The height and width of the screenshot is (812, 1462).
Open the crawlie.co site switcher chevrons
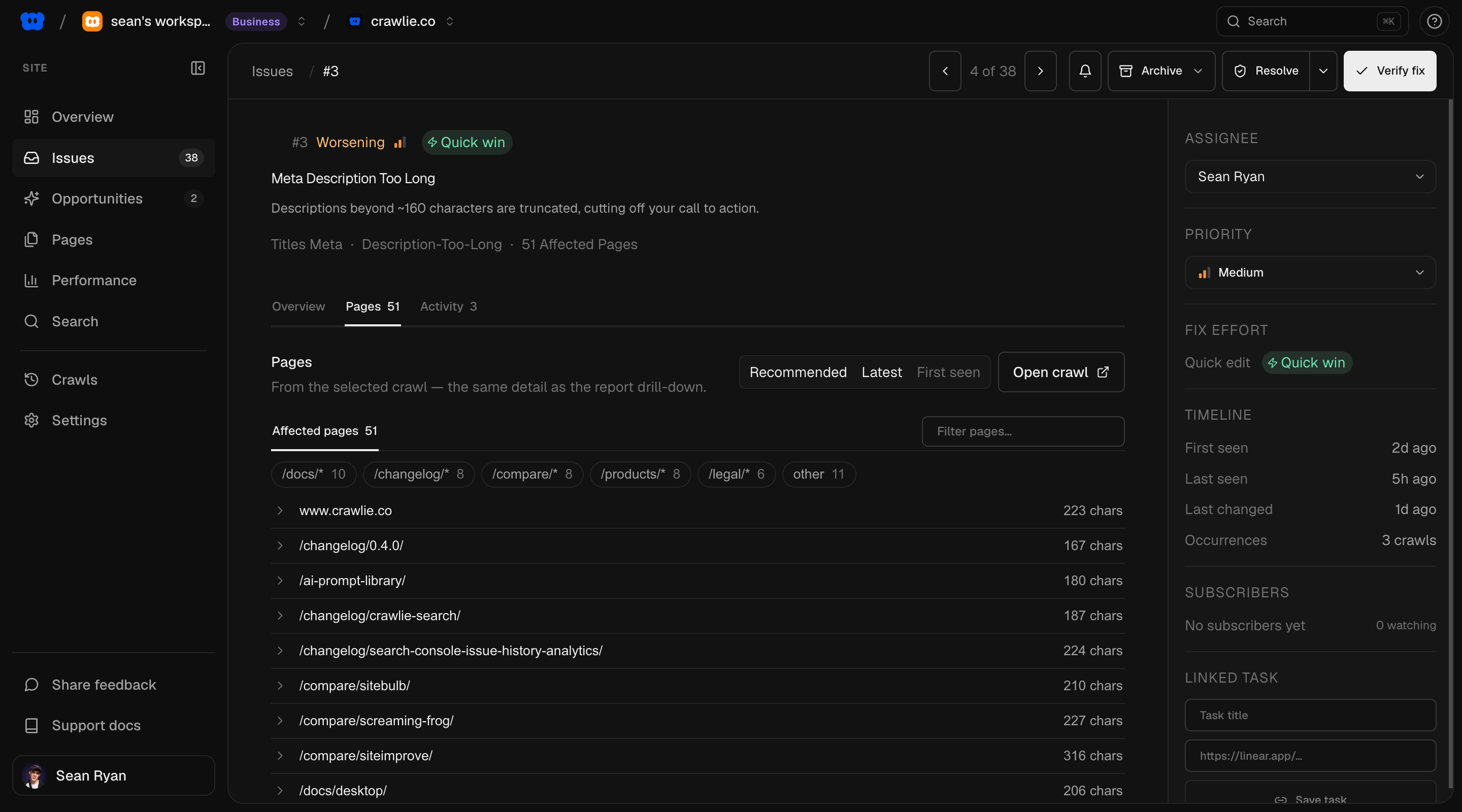click(449, 21)
